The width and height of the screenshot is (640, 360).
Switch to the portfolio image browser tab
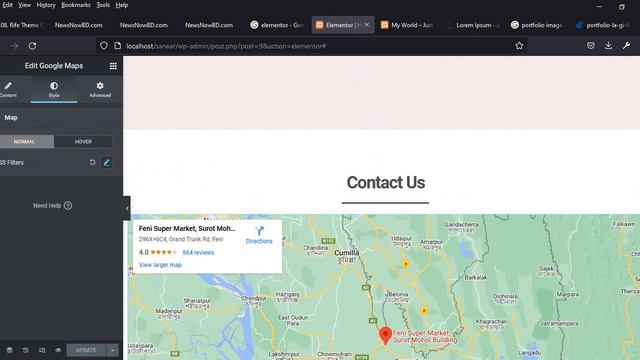point(537,25)
